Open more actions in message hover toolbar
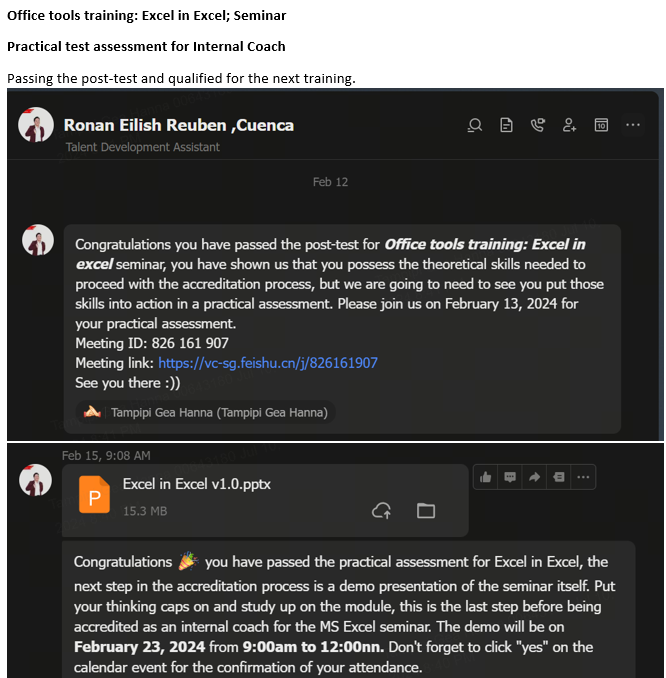This screenshot has width=666, height=678. click(x=583, y=477)
